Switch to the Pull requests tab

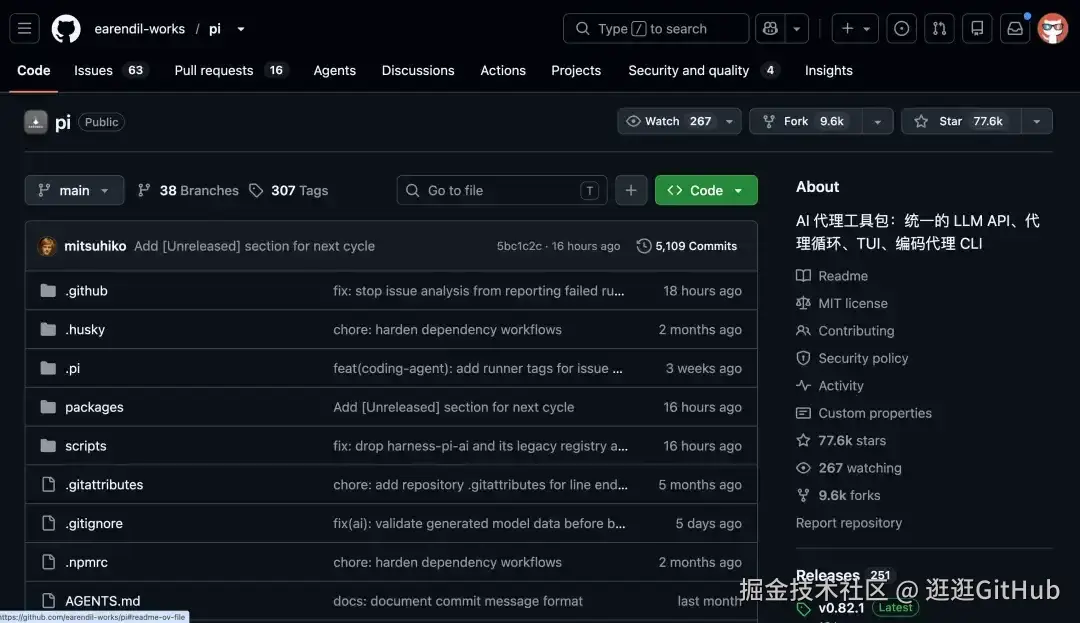[231, 70]
